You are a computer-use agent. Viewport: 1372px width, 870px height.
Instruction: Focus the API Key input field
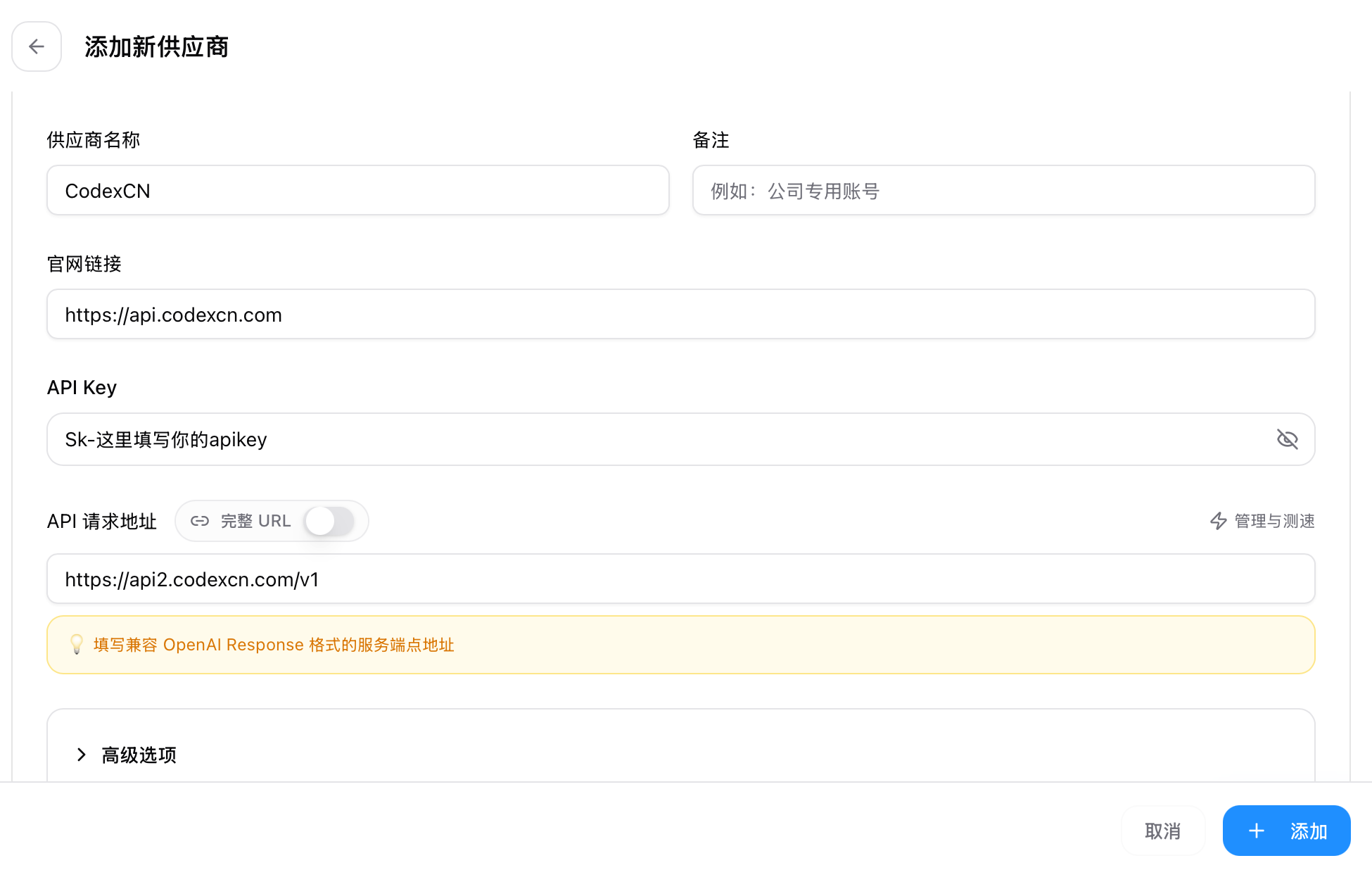[x=681, y=439]
